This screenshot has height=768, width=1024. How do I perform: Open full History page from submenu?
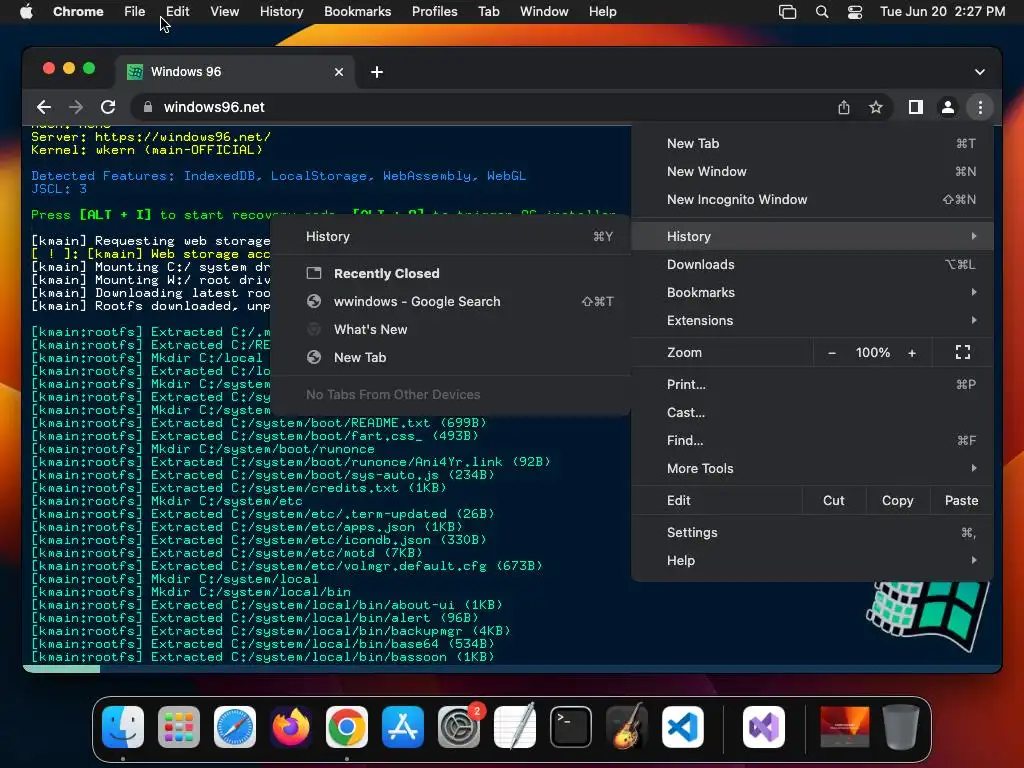coord(451,236)
